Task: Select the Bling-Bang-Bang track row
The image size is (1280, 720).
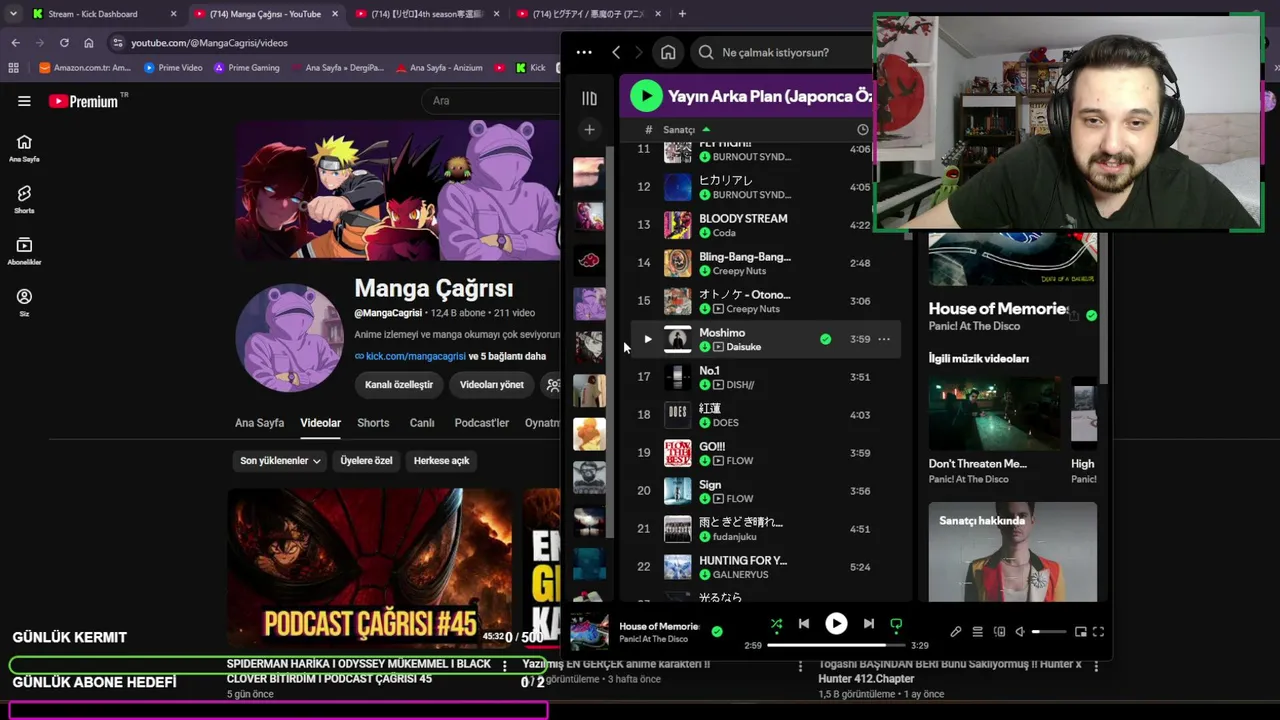Action: click(x=766, y=263)
